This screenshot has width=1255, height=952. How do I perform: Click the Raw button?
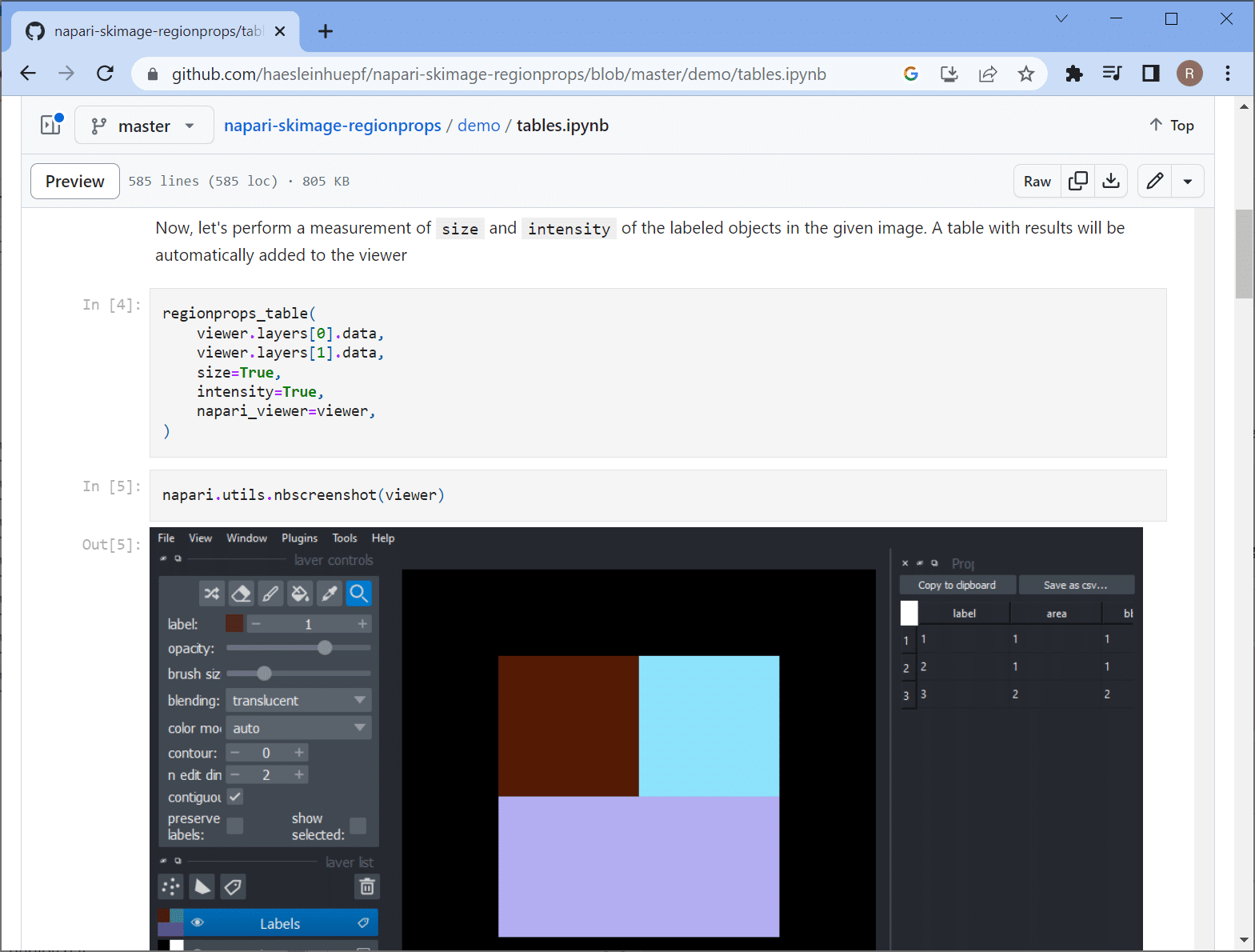click(1037, 181)
